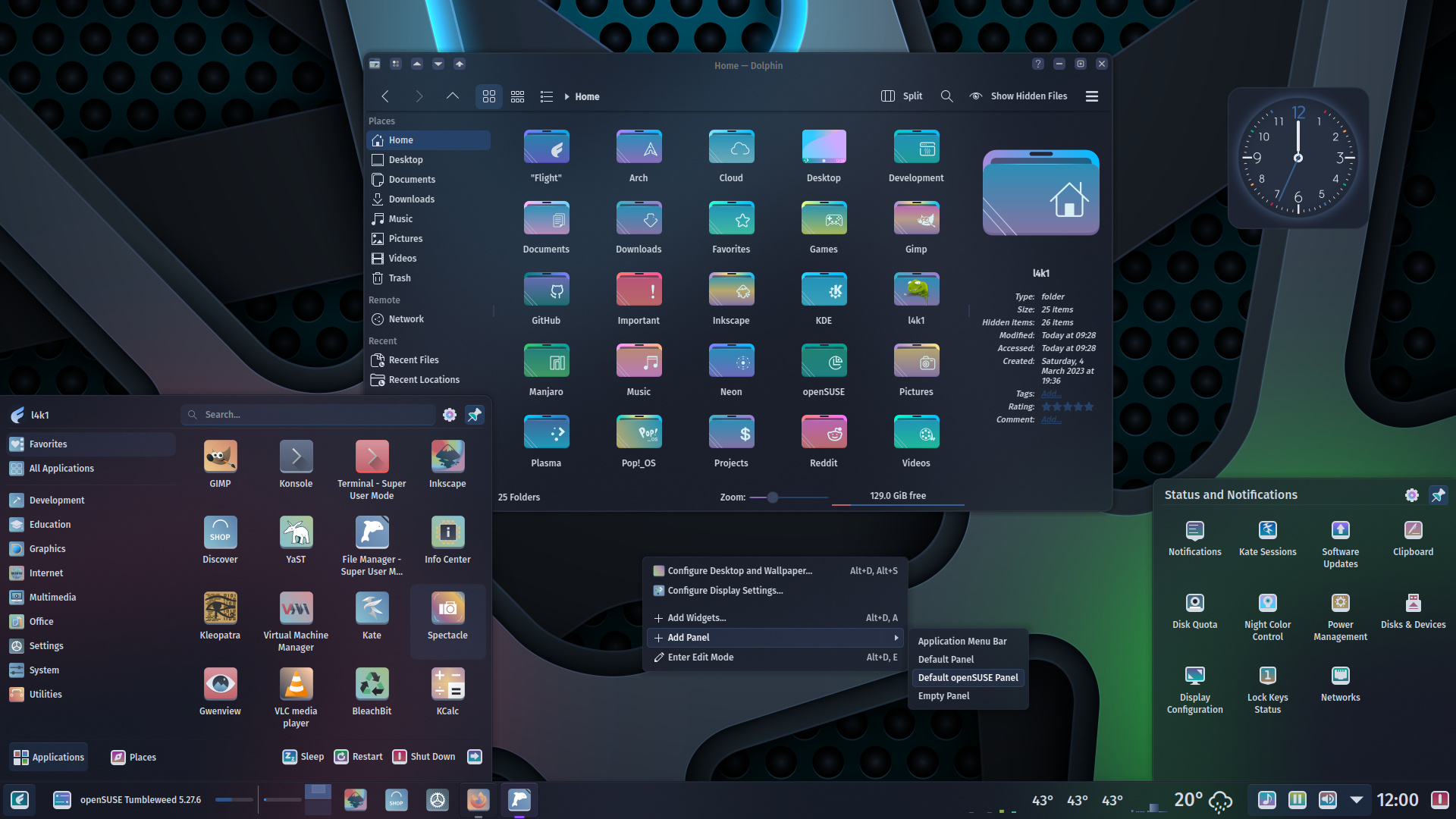The height and width of the screenshot is (819, 1456).
Task: Open more power options in launcher footer
Action: coord(475,757)
